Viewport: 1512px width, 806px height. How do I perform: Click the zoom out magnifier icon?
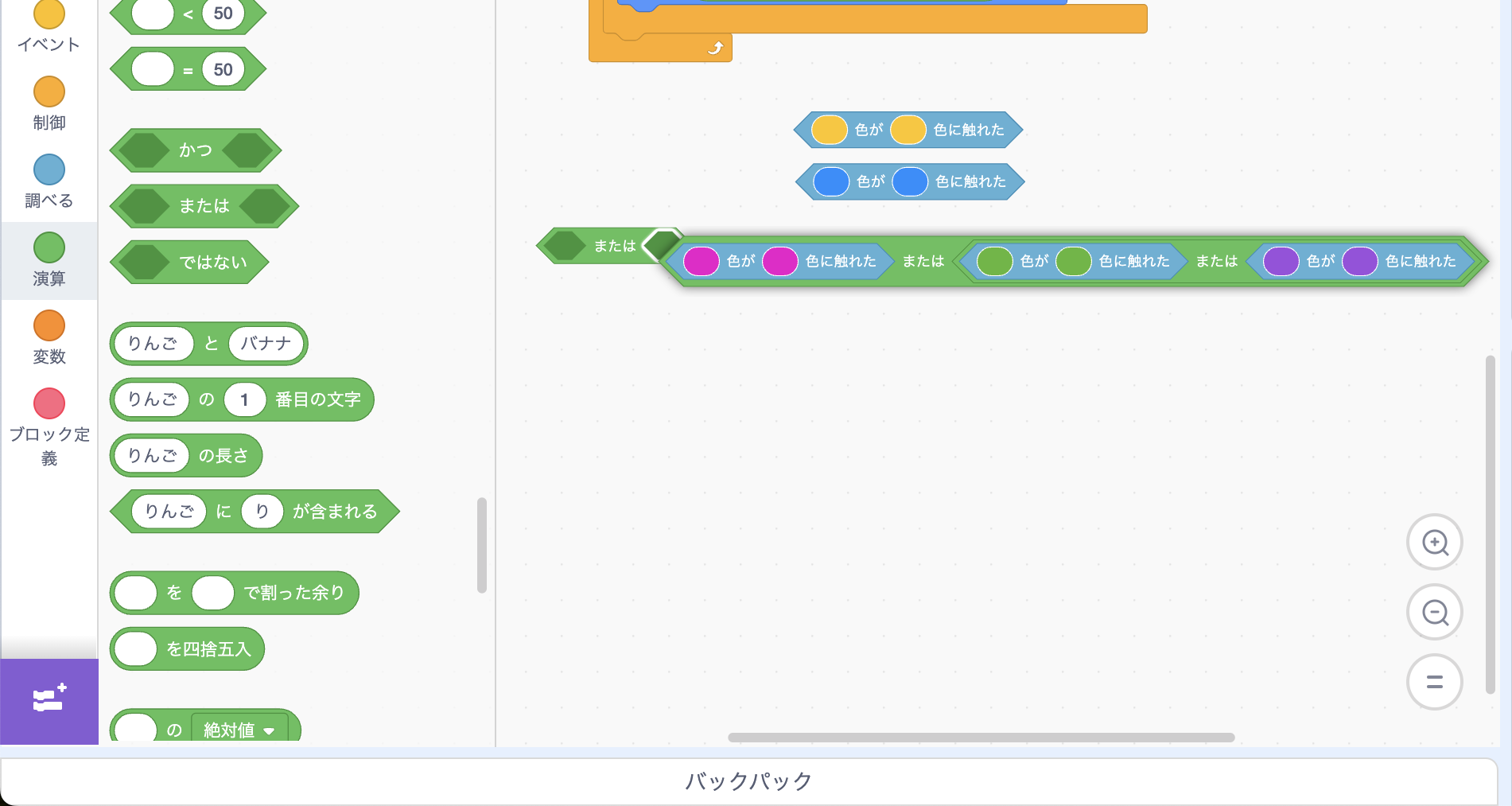click(x=1434, y=613)
